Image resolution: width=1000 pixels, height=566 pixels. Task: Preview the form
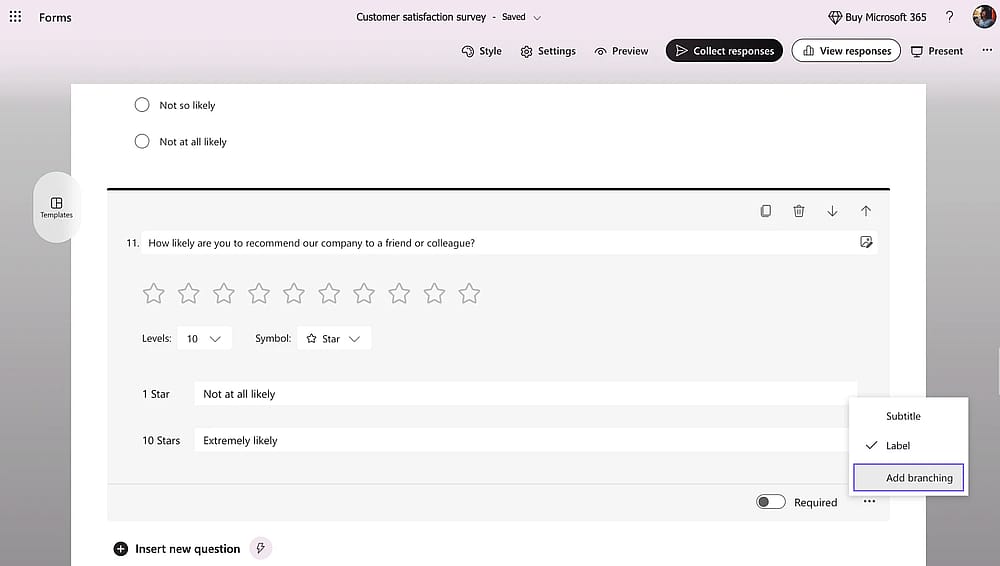click(x=621, y=51)
